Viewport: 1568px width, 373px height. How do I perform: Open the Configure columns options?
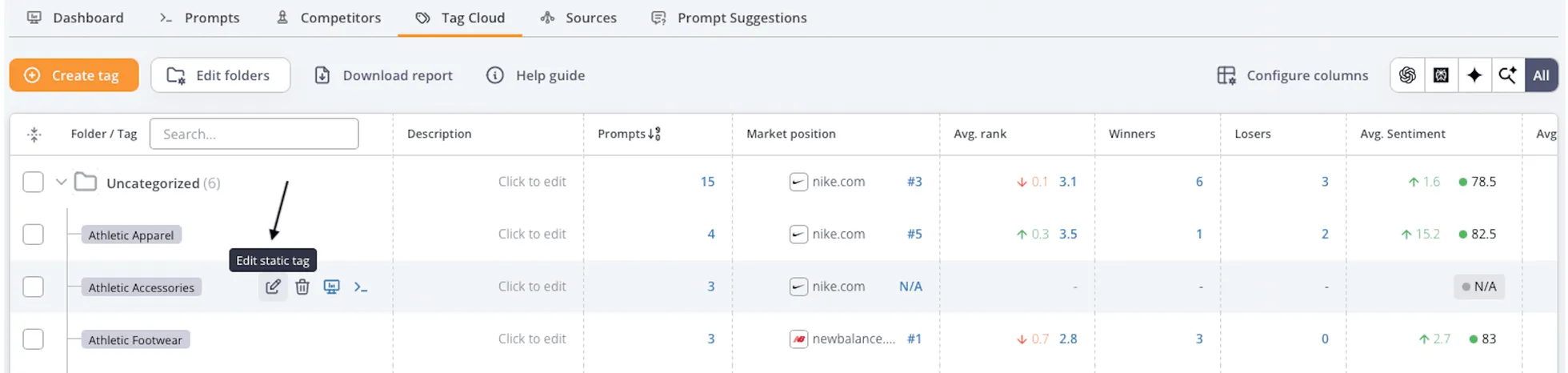pyautogui.click(x=1292, y=75)
